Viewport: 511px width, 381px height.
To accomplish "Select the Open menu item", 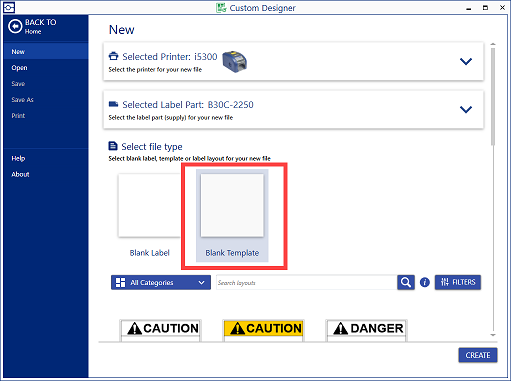I will tap(19, 68).
